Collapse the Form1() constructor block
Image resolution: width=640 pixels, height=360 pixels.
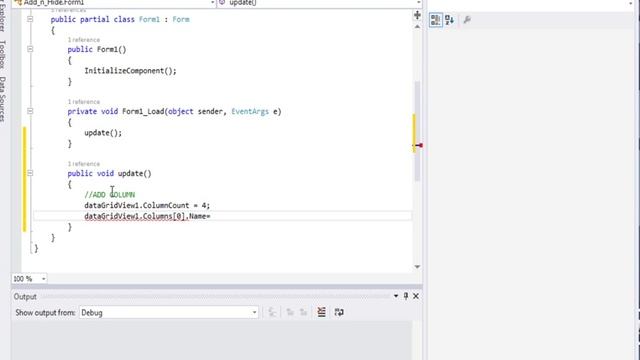coord(30,49)
